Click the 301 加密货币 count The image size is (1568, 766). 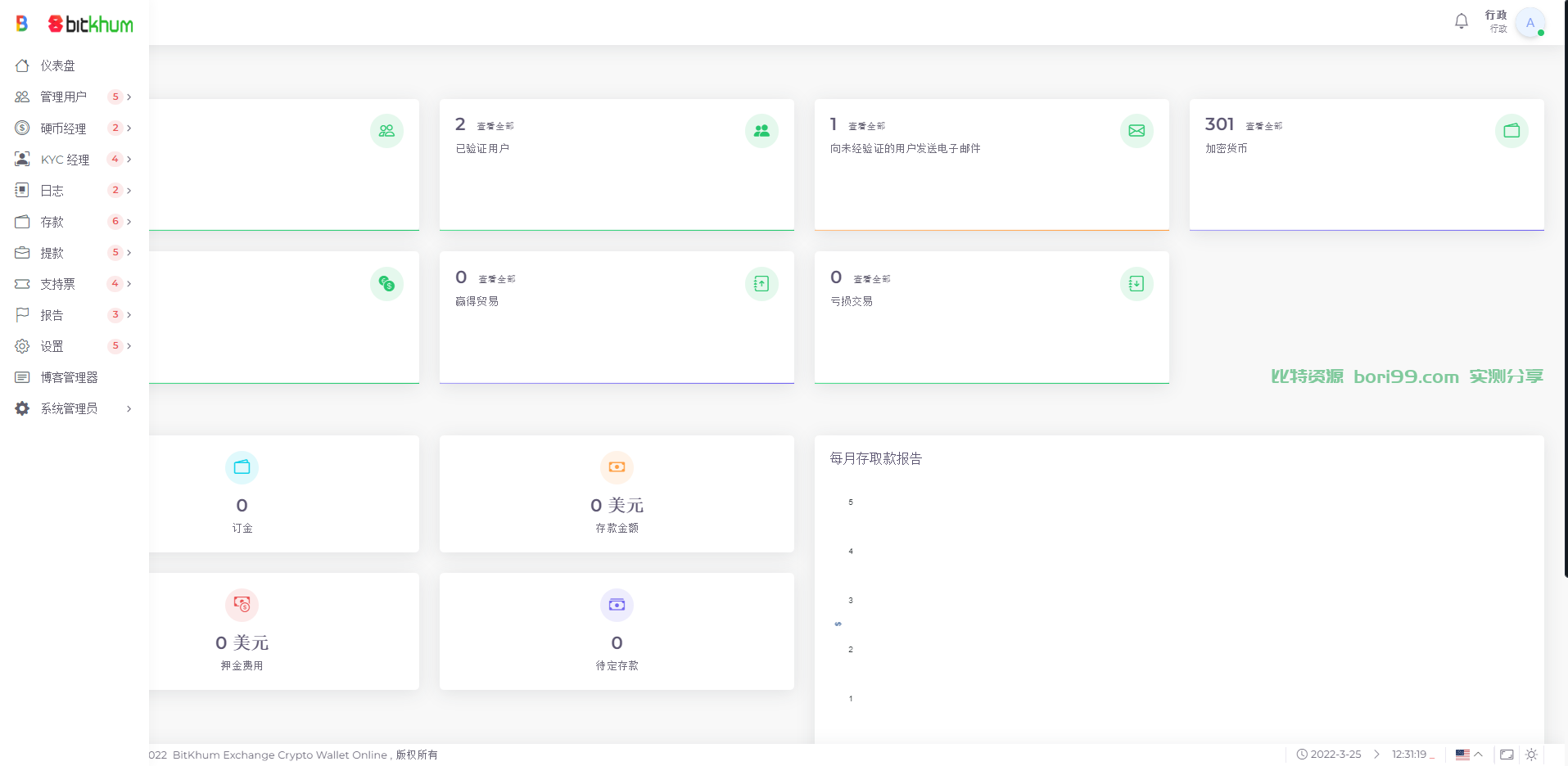click(x=1219, y=124)
